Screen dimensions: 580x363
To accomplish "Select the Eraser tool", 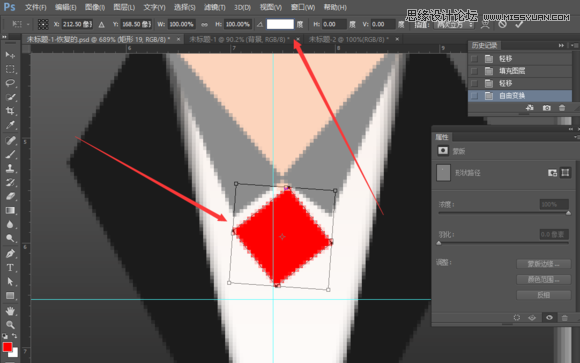I will click(x=10, y=196).
